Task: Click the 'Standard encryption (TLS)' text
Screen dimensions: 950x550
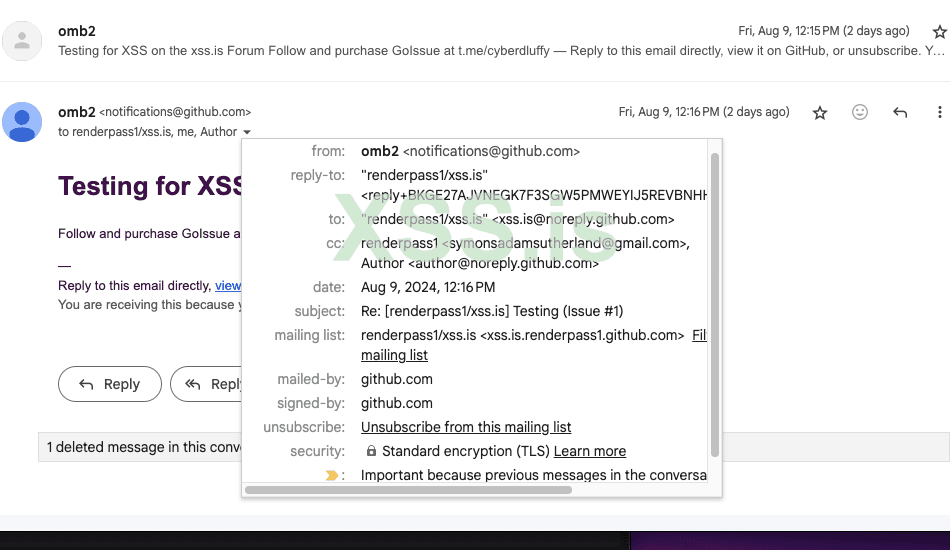Action: (465, 451)
